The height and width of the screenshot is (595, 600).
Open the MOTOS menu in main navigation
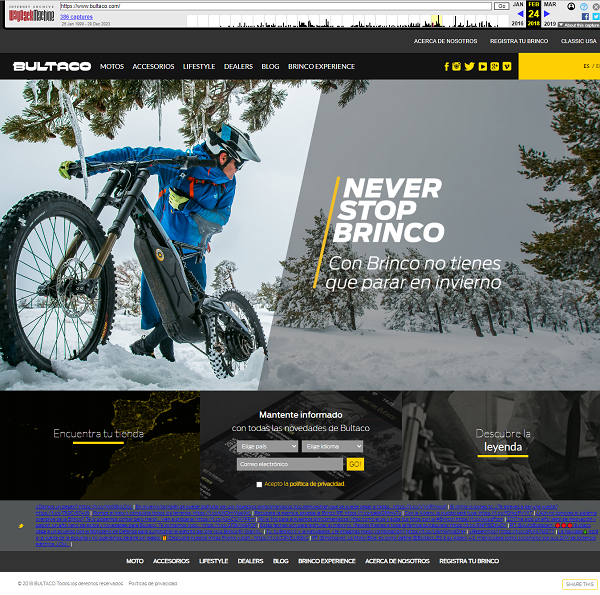[112, 67]
